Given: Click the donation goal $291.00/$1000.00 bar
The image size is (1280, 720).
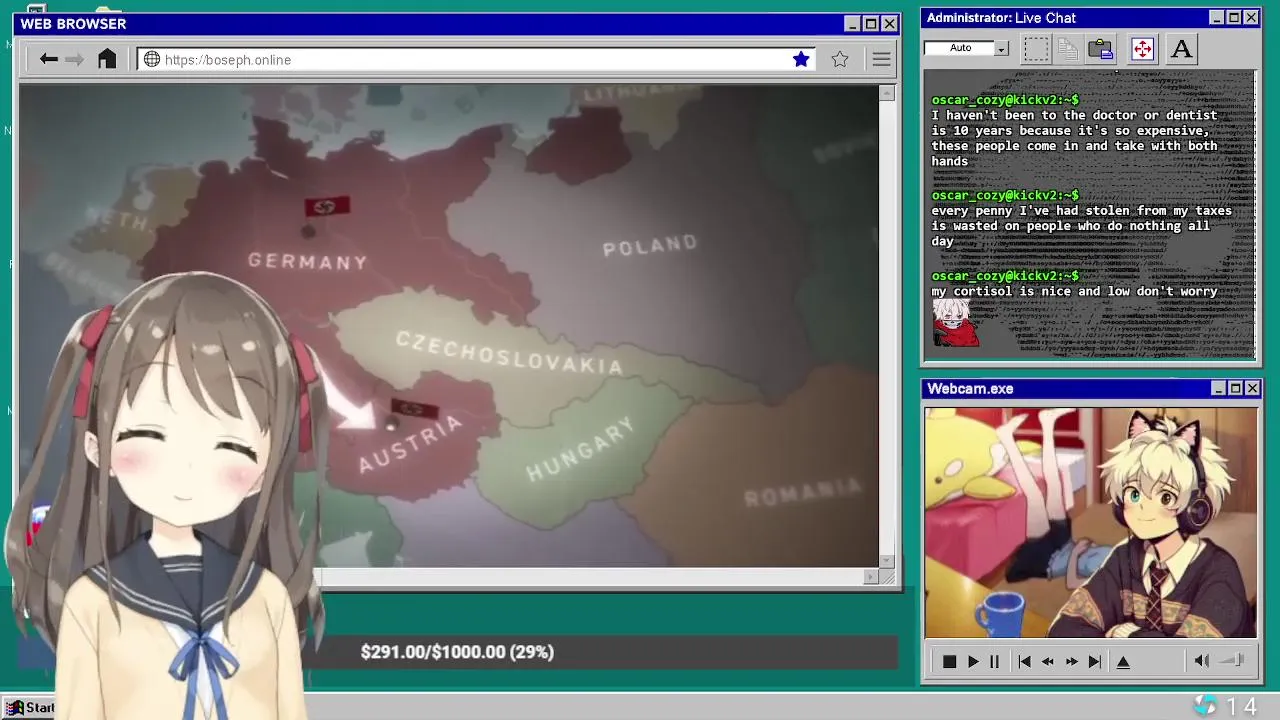Looking at the screenshot, I should [457, 652].
